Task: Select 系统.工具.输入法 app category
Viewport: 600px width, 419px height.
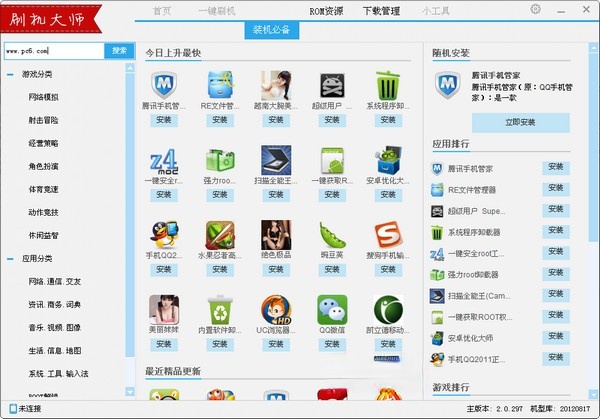Action: [58, 374]
